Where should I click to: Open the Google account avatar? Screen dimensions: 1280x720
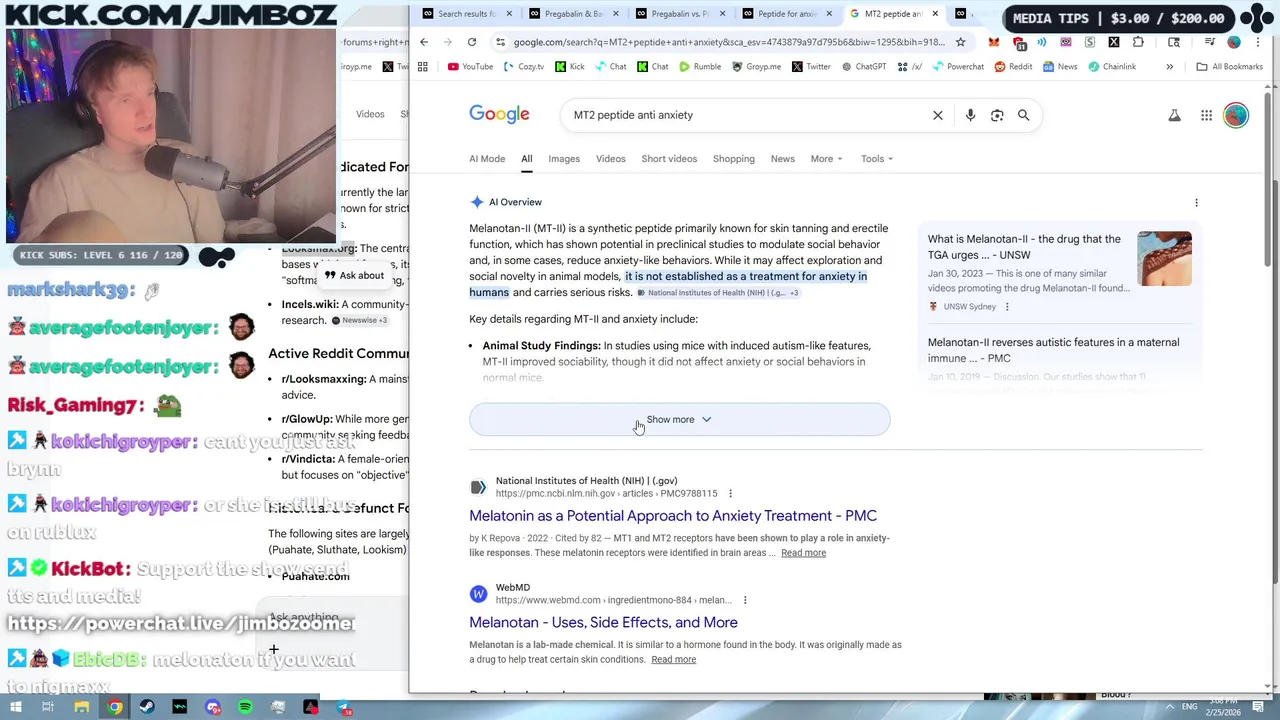click(x=1237, y=115)
